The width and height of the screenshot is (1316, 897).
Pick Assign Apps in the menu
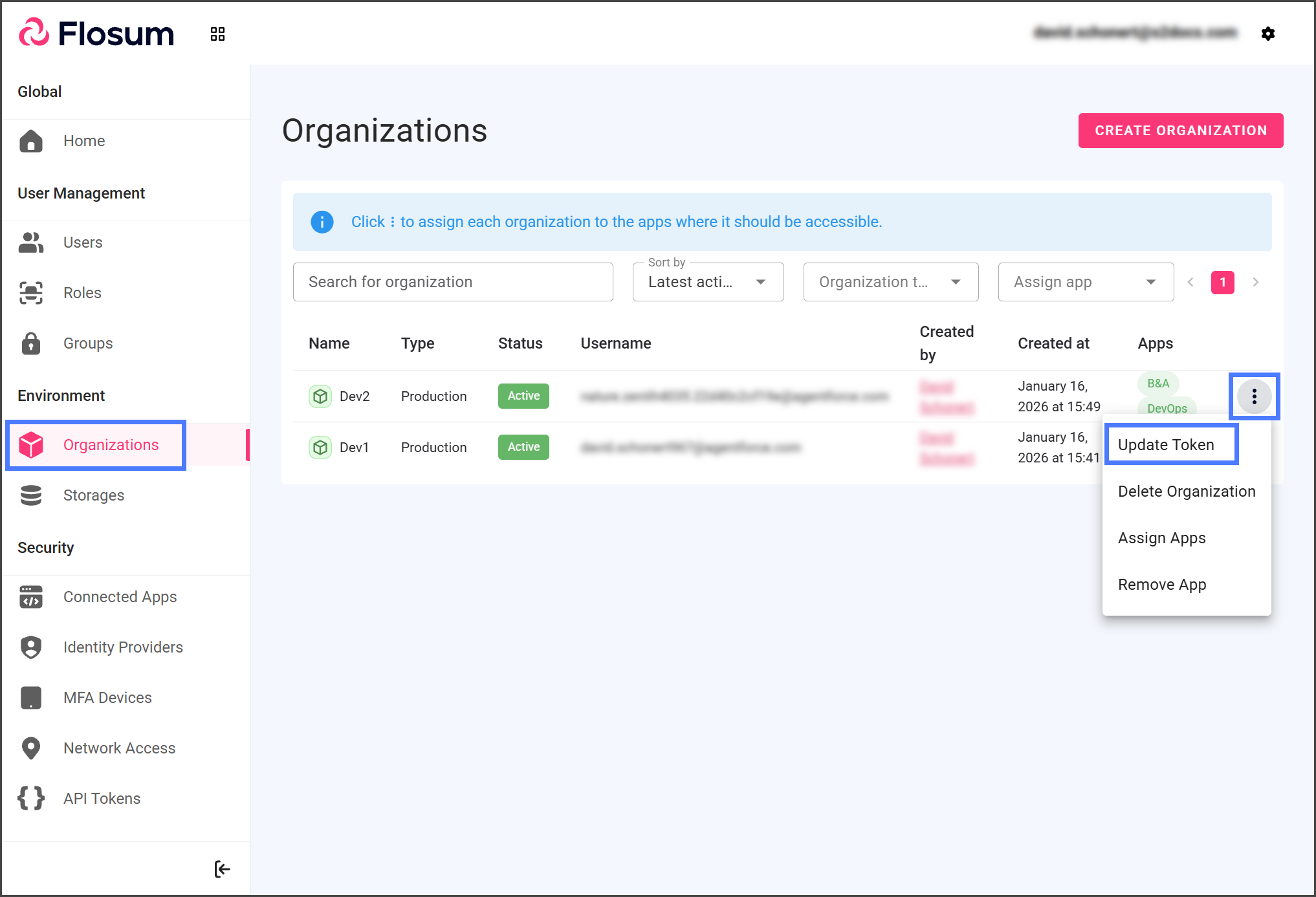[x=1161, y=538]
